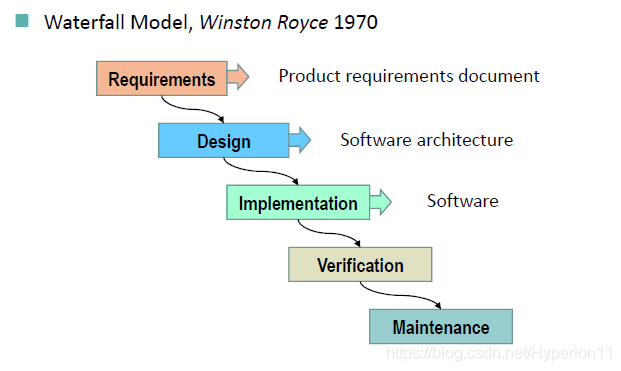Click the green arrow beside Implementation

coord(381,202)
